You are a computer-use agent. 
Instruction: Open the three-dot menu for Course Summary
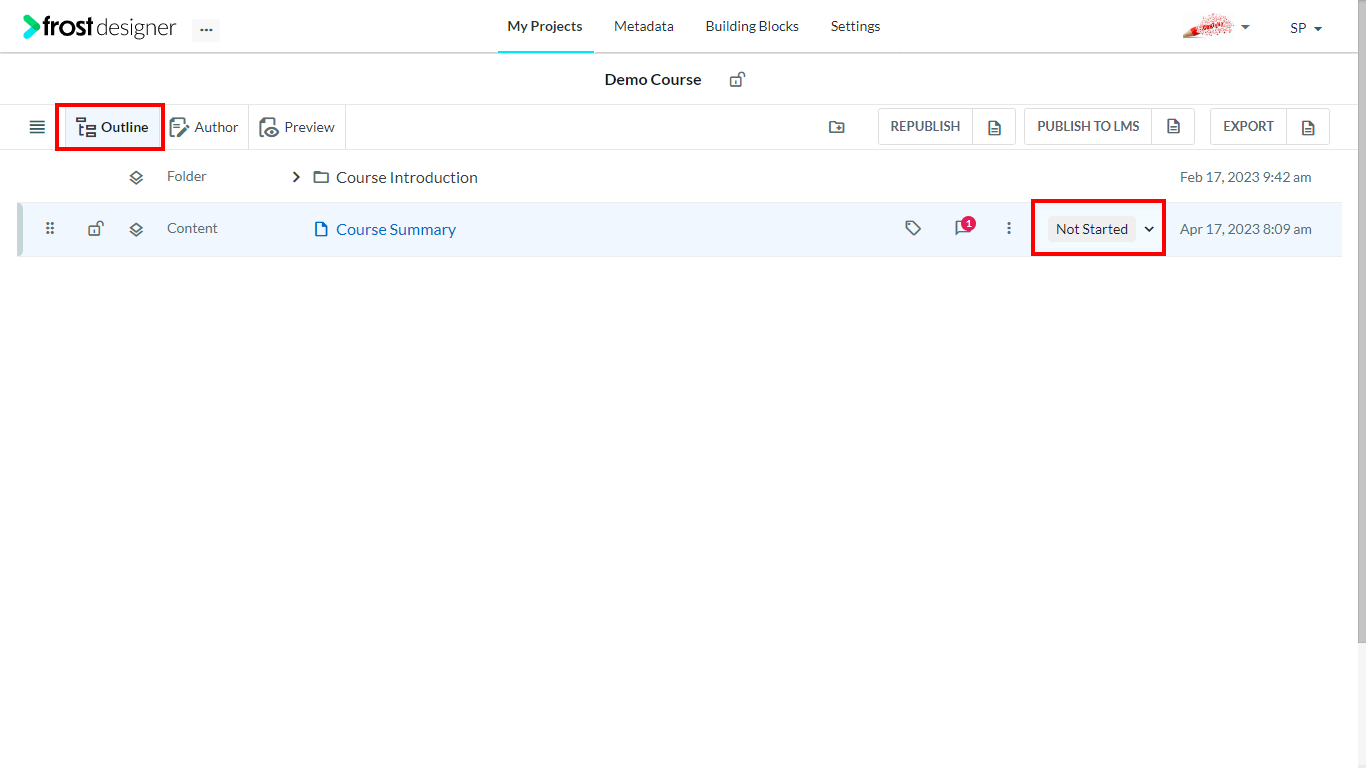tap(1009, 229)
